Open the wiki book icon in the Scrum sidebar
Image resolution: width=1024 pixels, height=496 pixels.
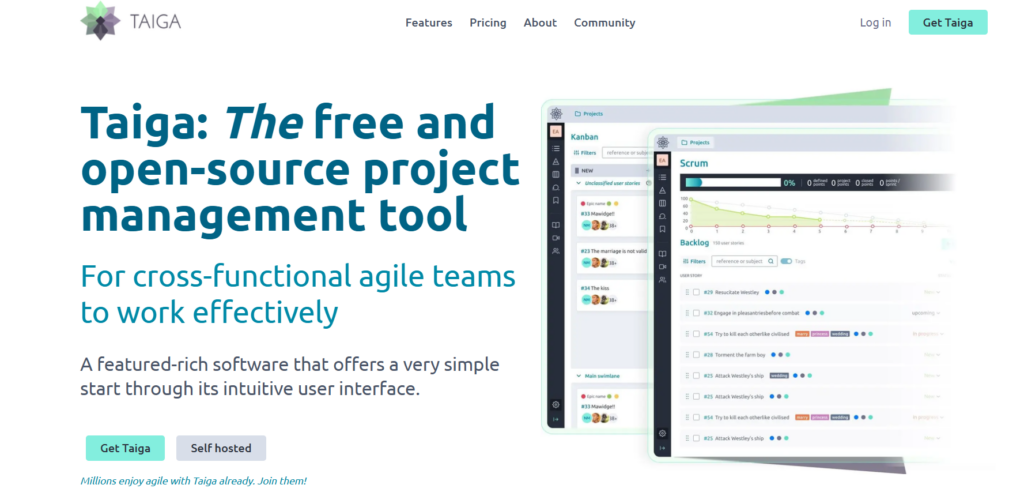[662, 254]
